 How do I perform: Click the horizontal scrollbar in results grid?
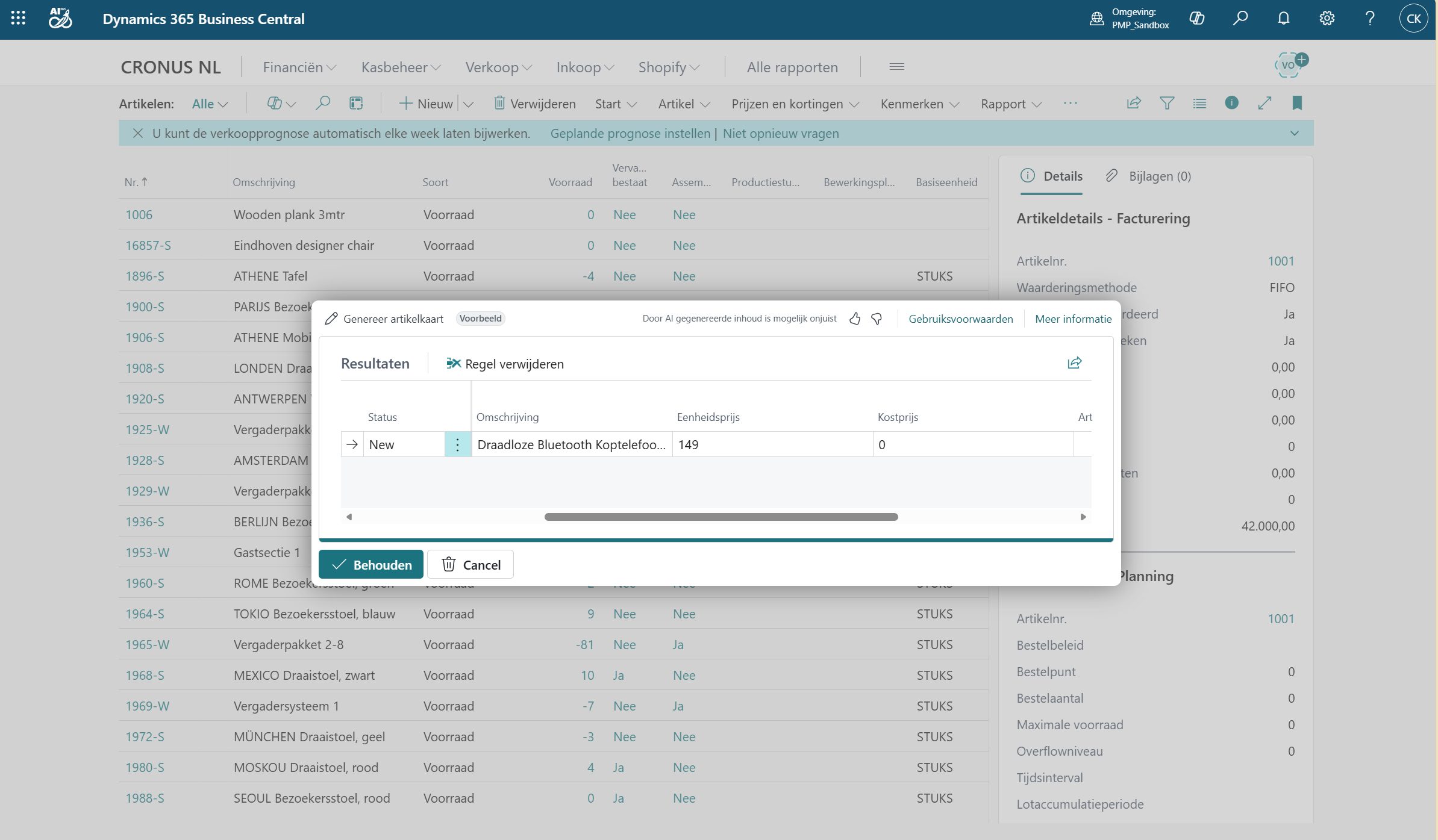[x=721, y=517]
